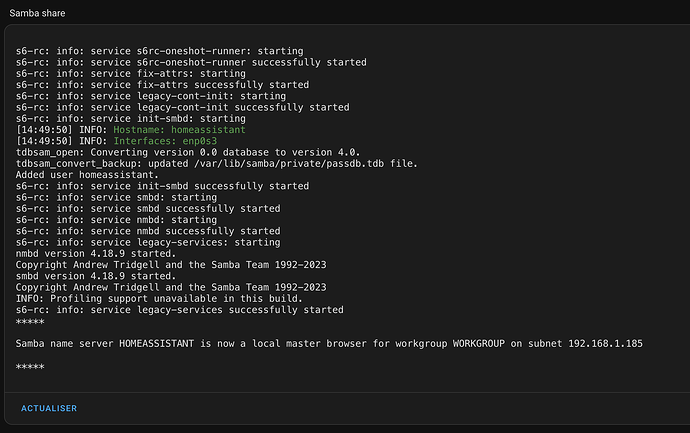Click the 'nmbd version 4.18.9 started.' line

[95, 254]
